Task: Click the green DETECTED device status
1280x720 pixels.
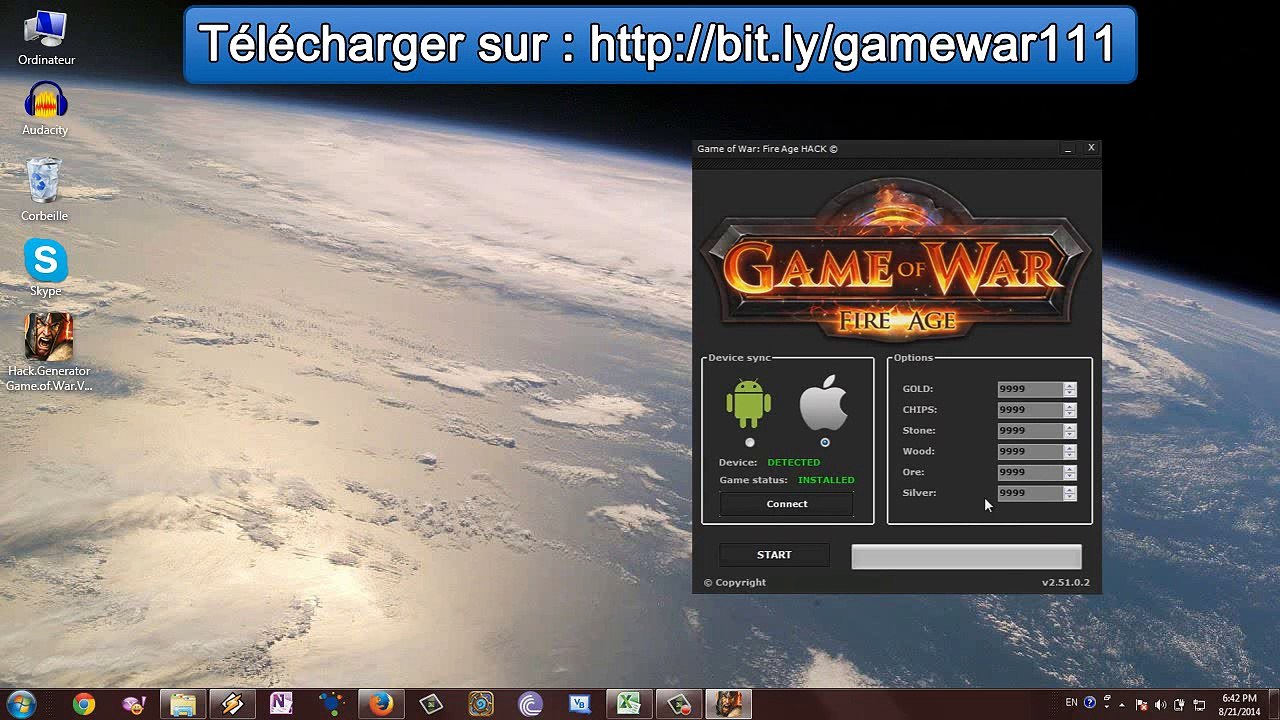Action: click(x=794, y=462)
